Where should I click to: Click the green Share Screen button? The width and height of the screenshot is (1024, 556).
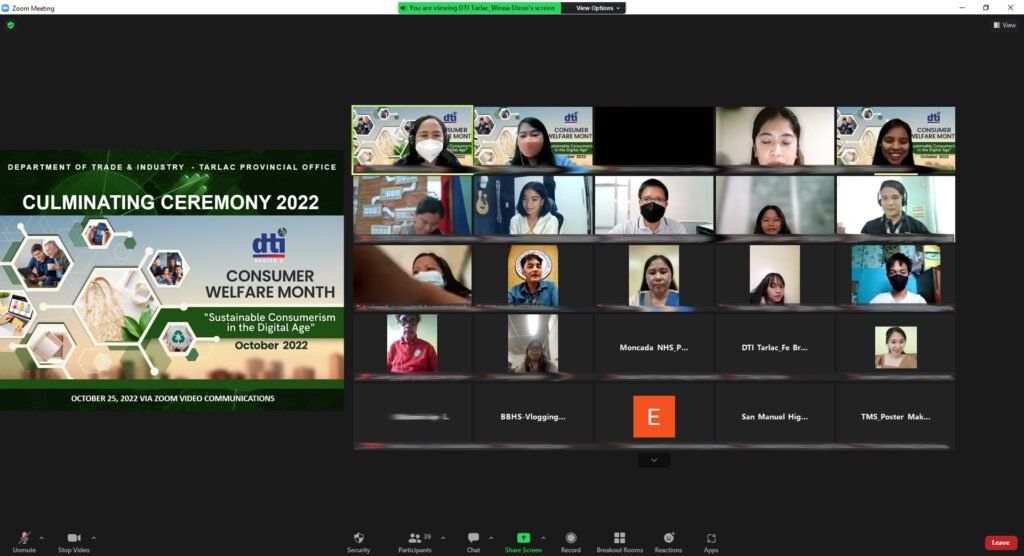523,542
